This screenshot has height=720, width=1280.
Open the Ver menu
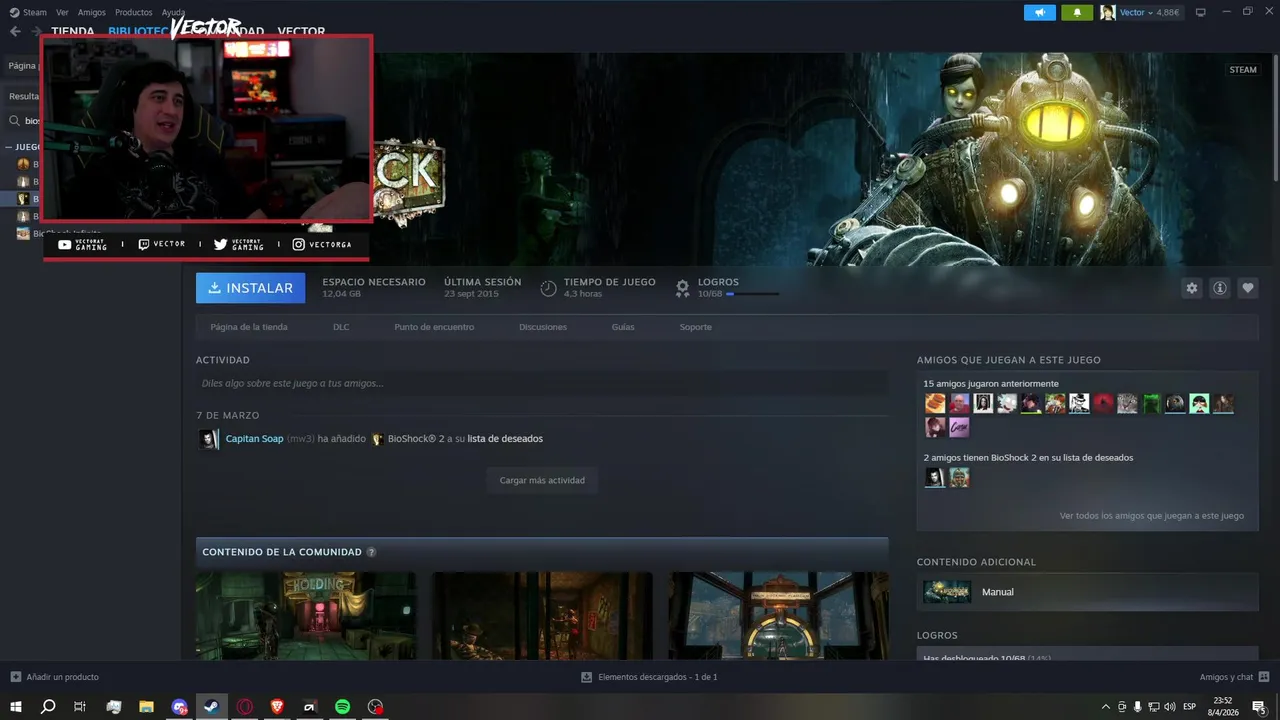point(63,12)
